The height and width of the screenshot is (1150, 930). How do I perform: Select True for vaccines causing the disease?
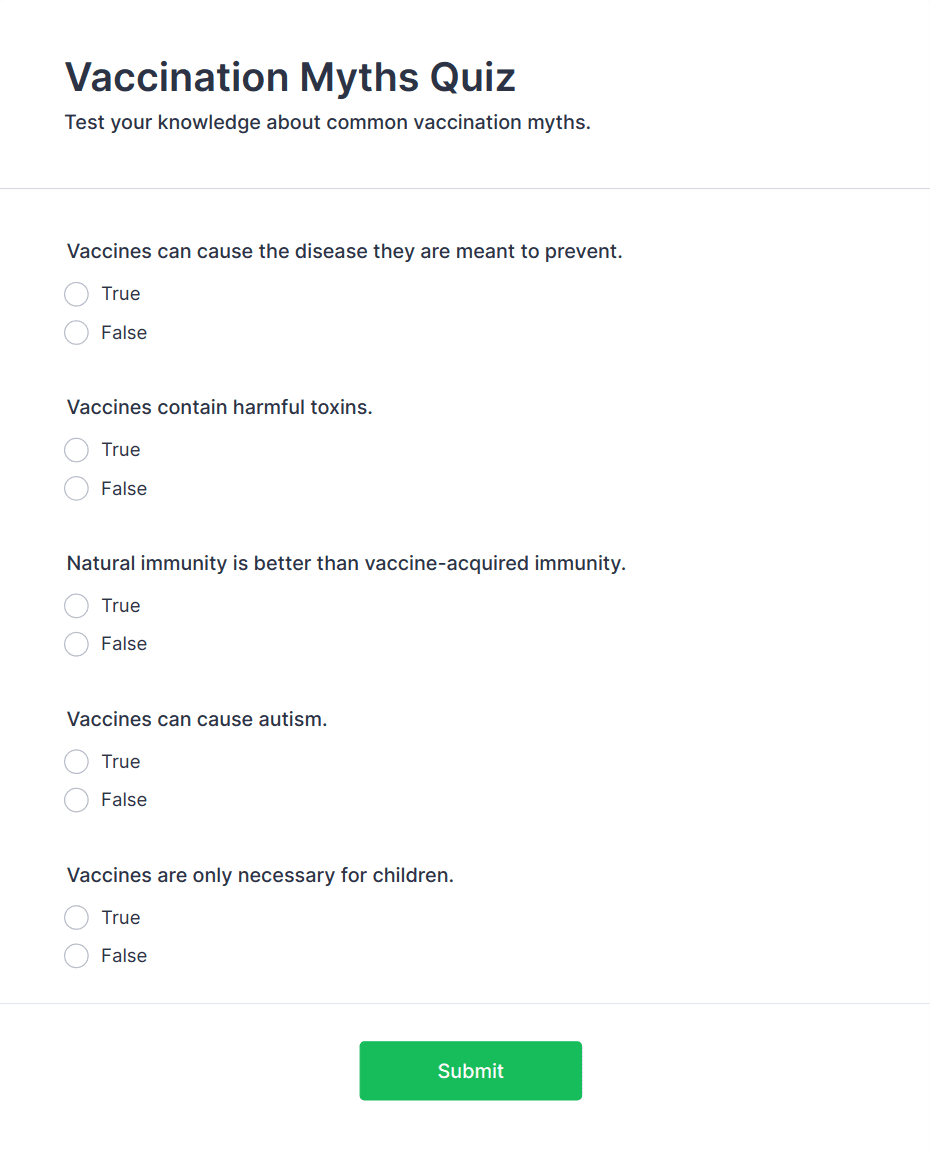click(76, 294)
